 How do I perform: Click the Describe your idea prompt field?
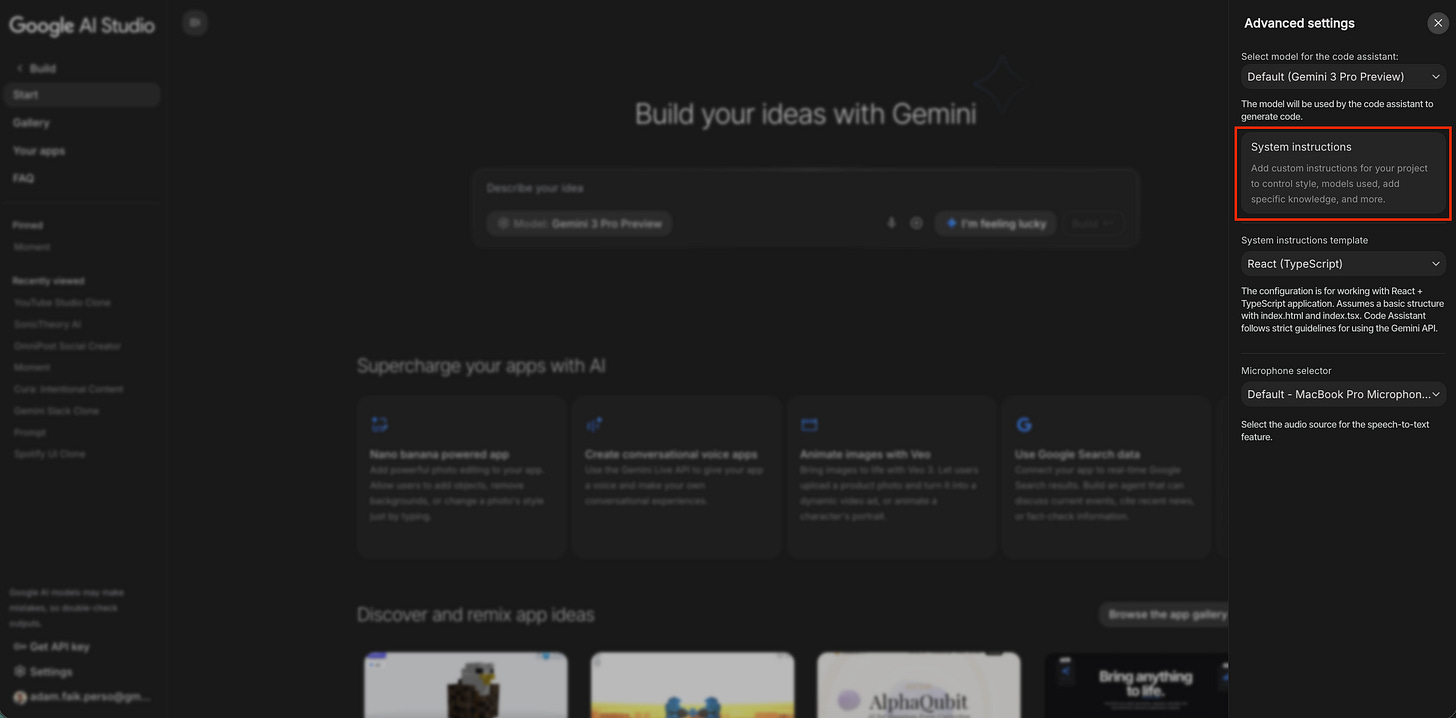click(x=805, y=188)
